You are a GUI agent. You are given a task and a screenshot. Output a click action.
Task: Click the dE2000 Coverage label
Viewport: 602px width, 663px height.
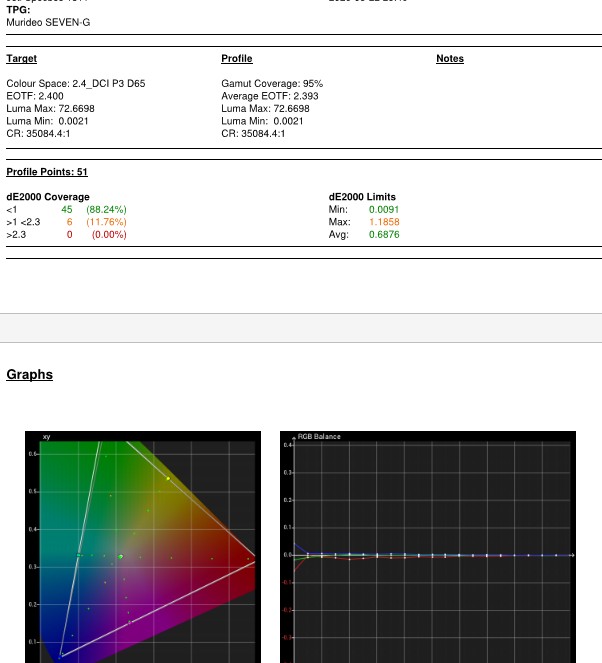coord(48,197)
